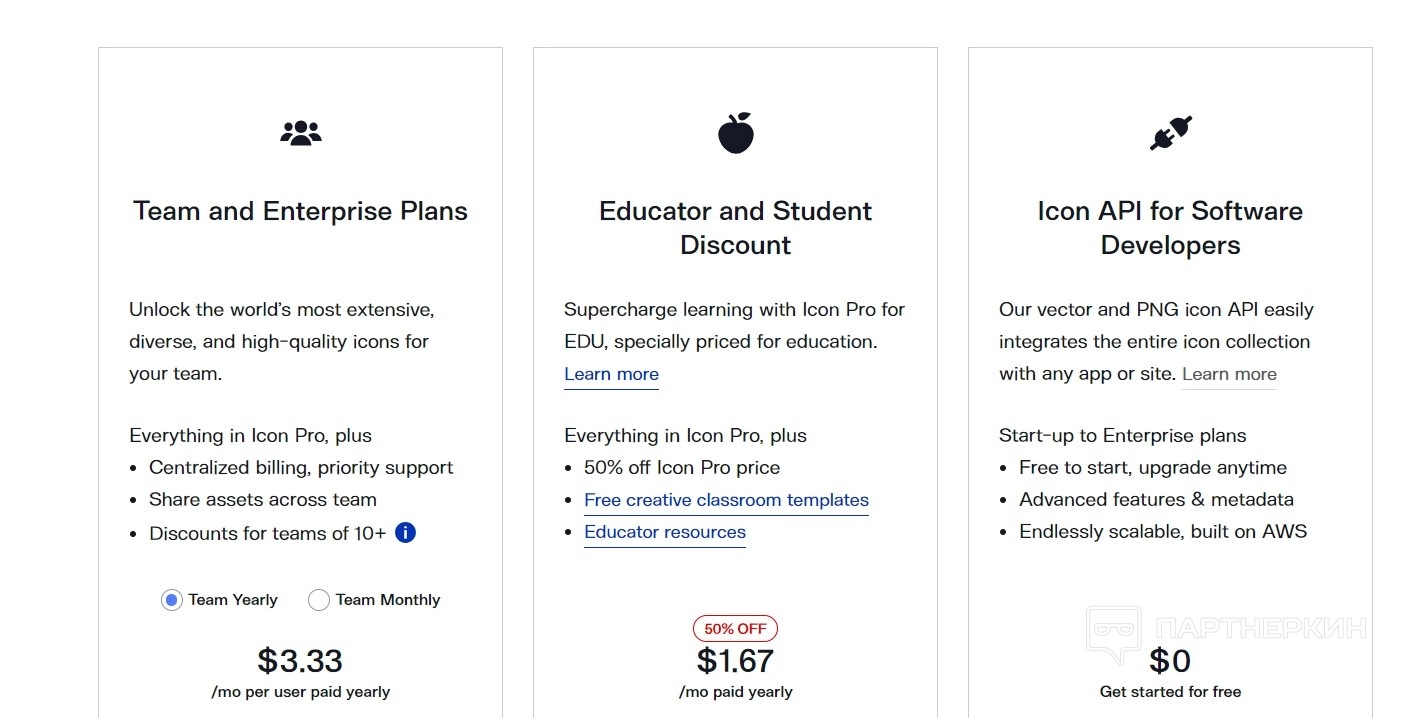Click the Team and Enterprise Plans heading
This screenshot has height=718, width=1418.
[300, 211]
